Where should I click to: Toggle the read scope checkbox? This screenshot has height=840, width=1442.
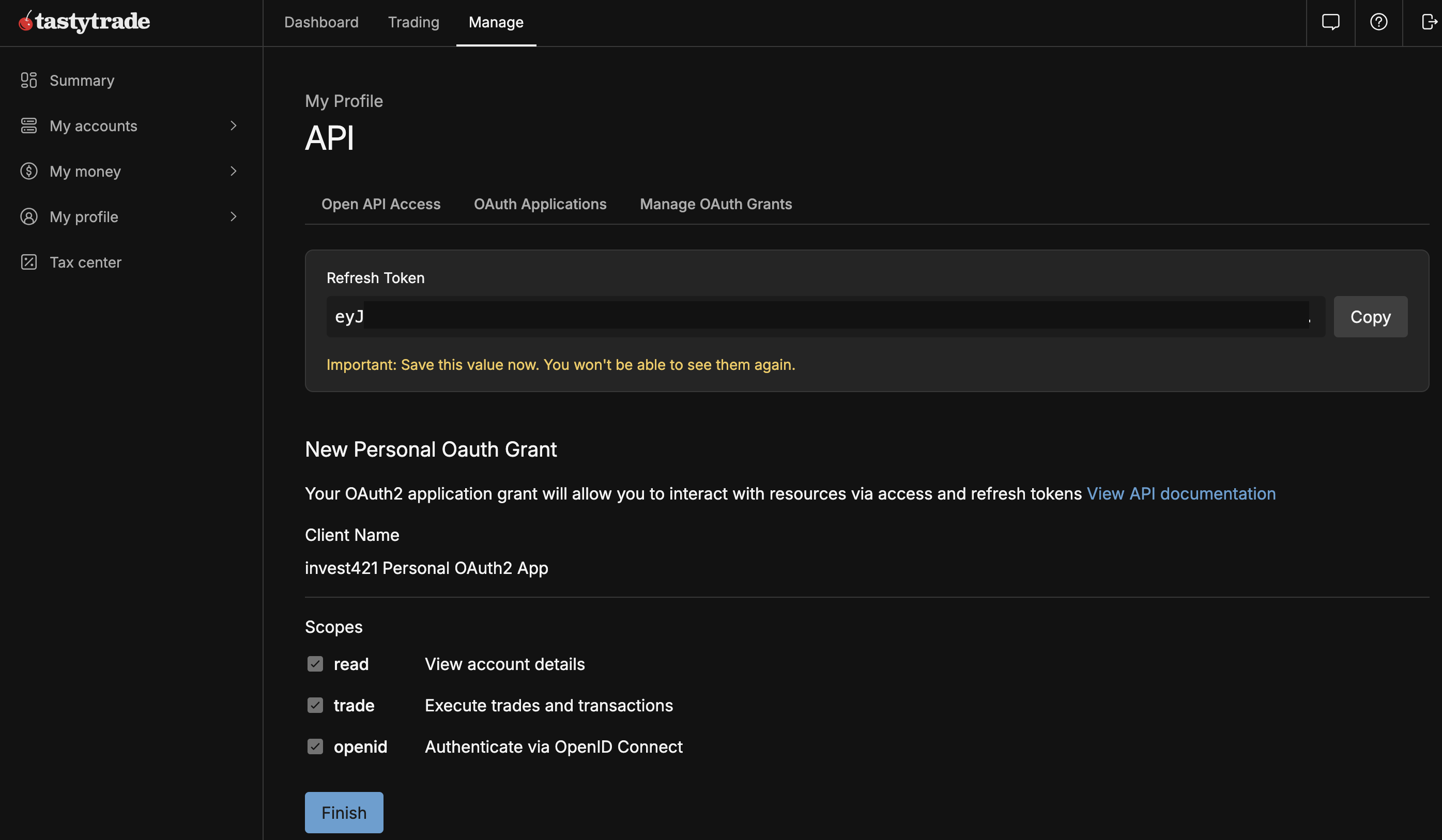315,664
